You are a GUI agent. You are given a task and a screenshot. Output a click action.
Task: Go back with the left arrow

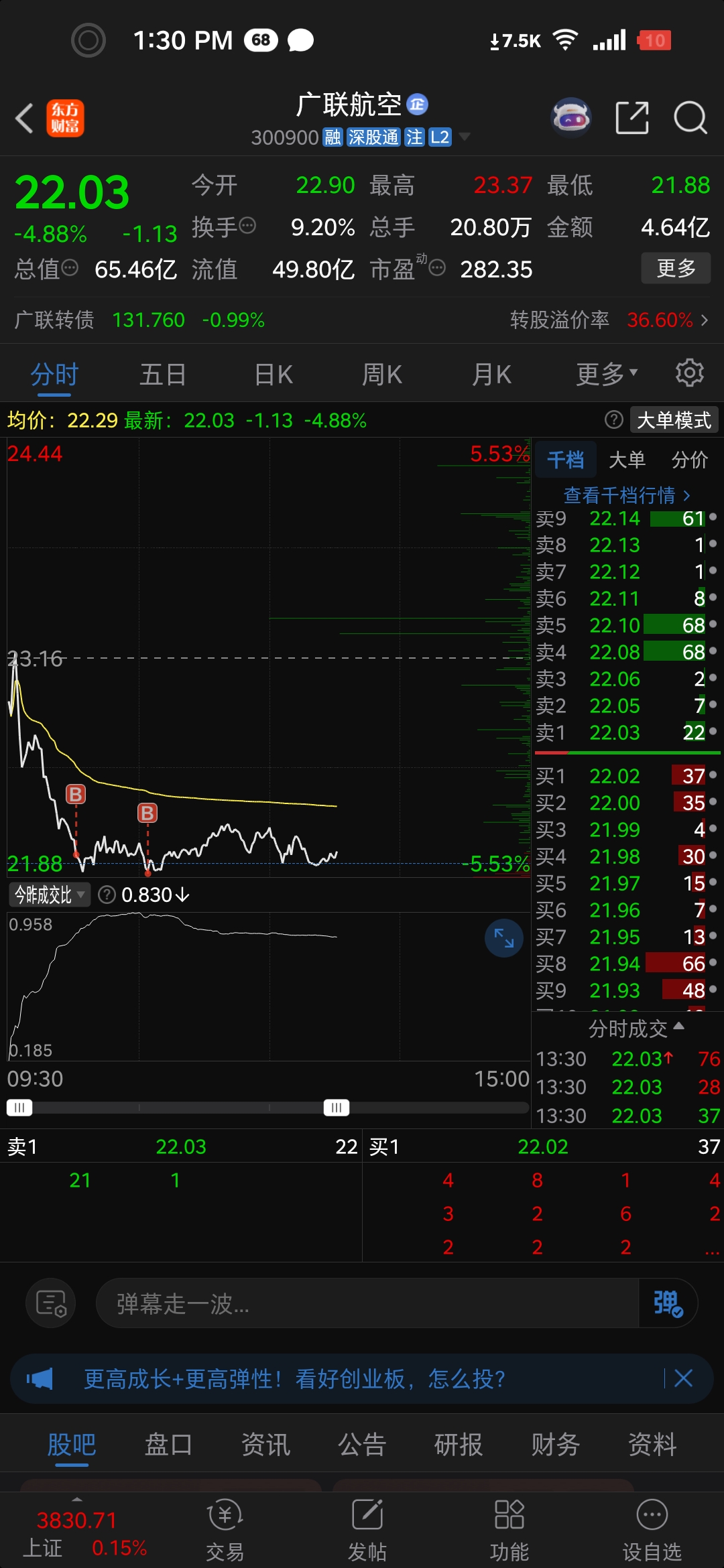[24, 119]
